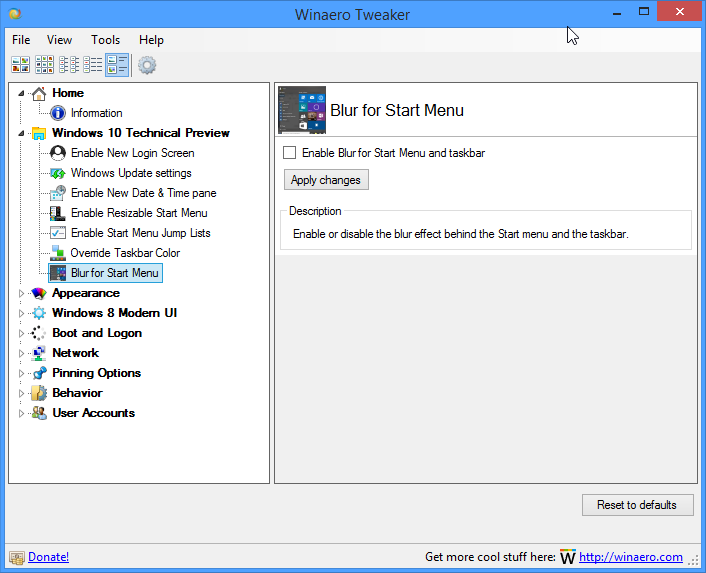The width and height of the screenshot is (706, 573).
Task: Collapse the Windows 10 Technical Preview node
Action: coord(21,133)
